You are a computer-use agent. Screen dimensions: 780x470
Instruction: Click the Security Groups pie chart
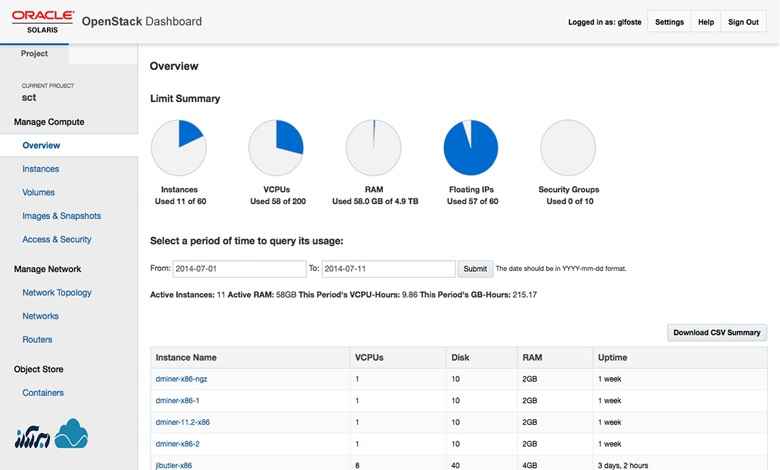click(568, 147)
